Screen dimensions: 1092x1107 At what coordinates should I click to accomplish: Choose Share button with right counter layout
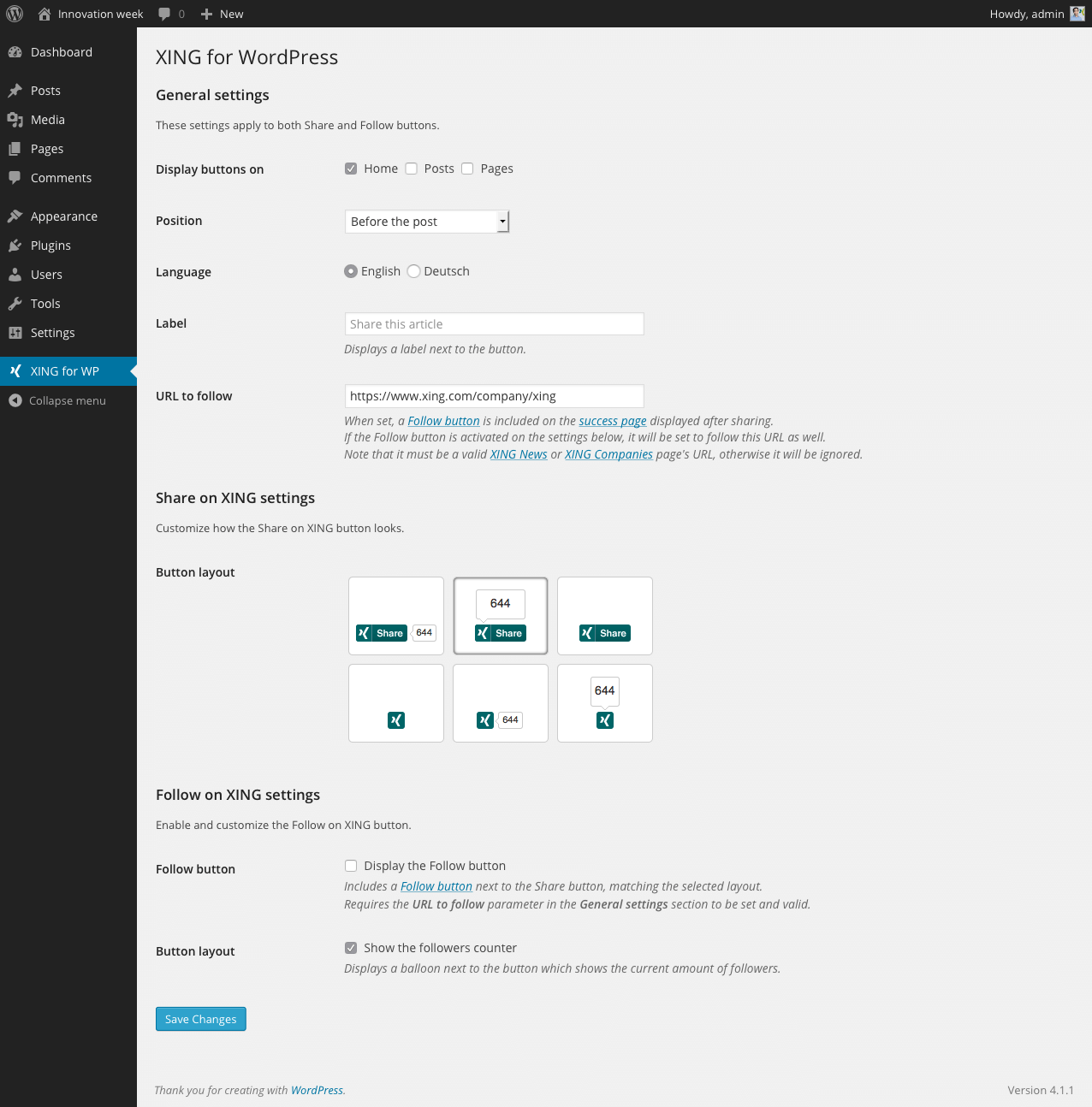click(396, 616)
